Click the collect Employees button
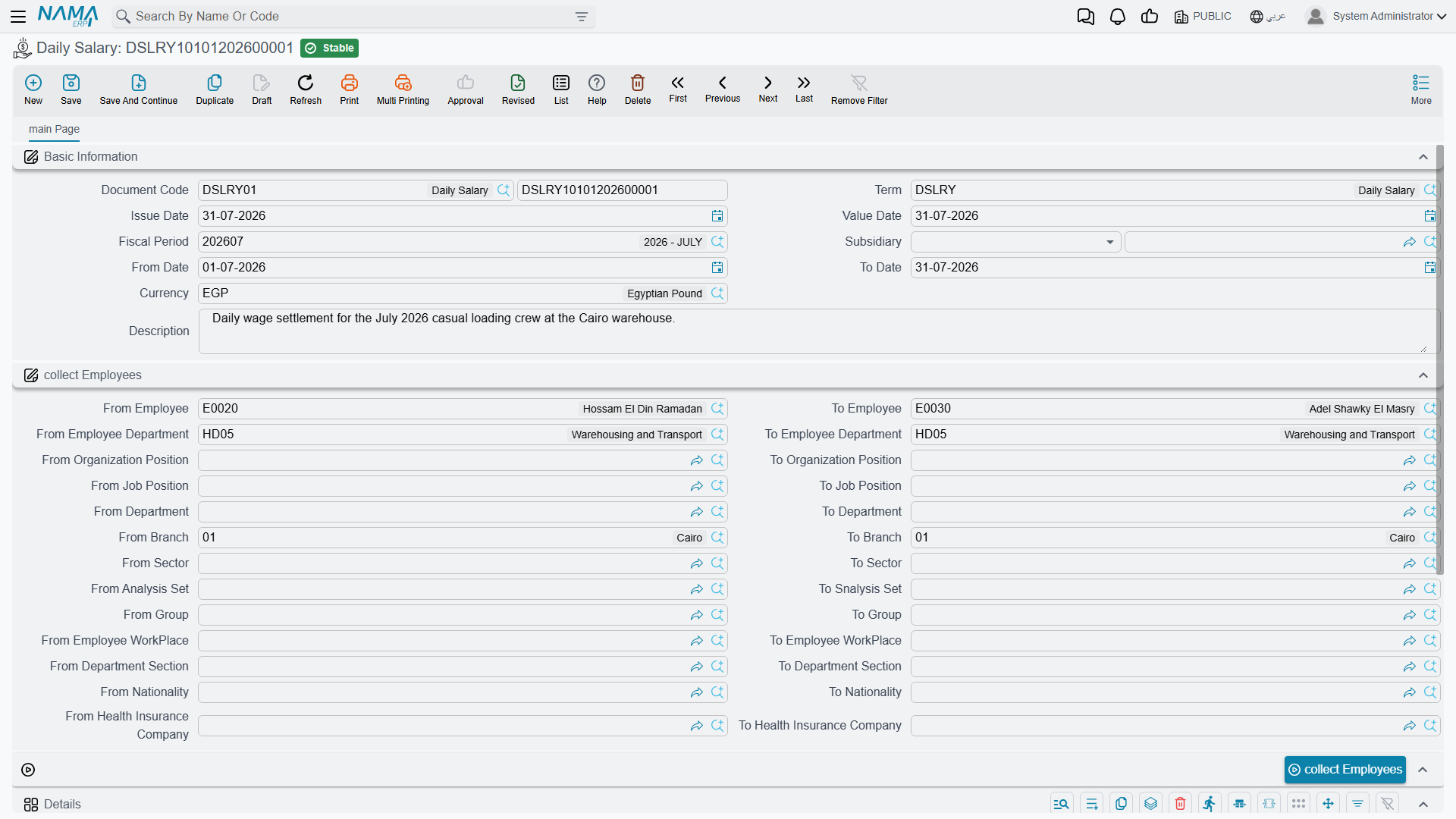The width and height of the screenshot is (1456, 819). (x=1345, y=770)
